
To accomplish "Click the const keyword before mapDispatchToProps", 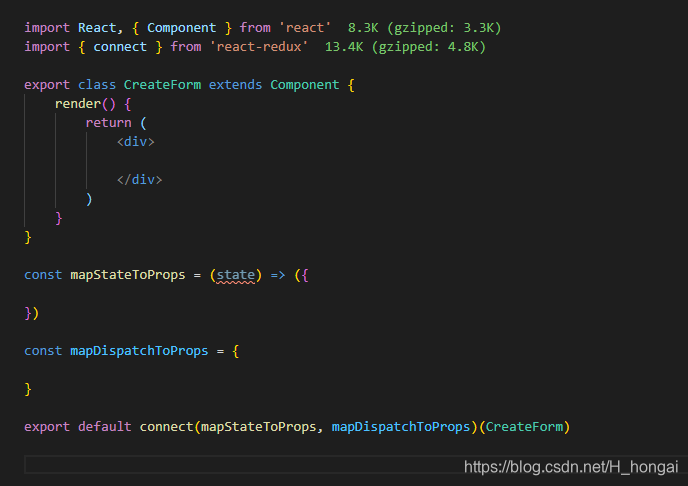I will tap(43, 351).
